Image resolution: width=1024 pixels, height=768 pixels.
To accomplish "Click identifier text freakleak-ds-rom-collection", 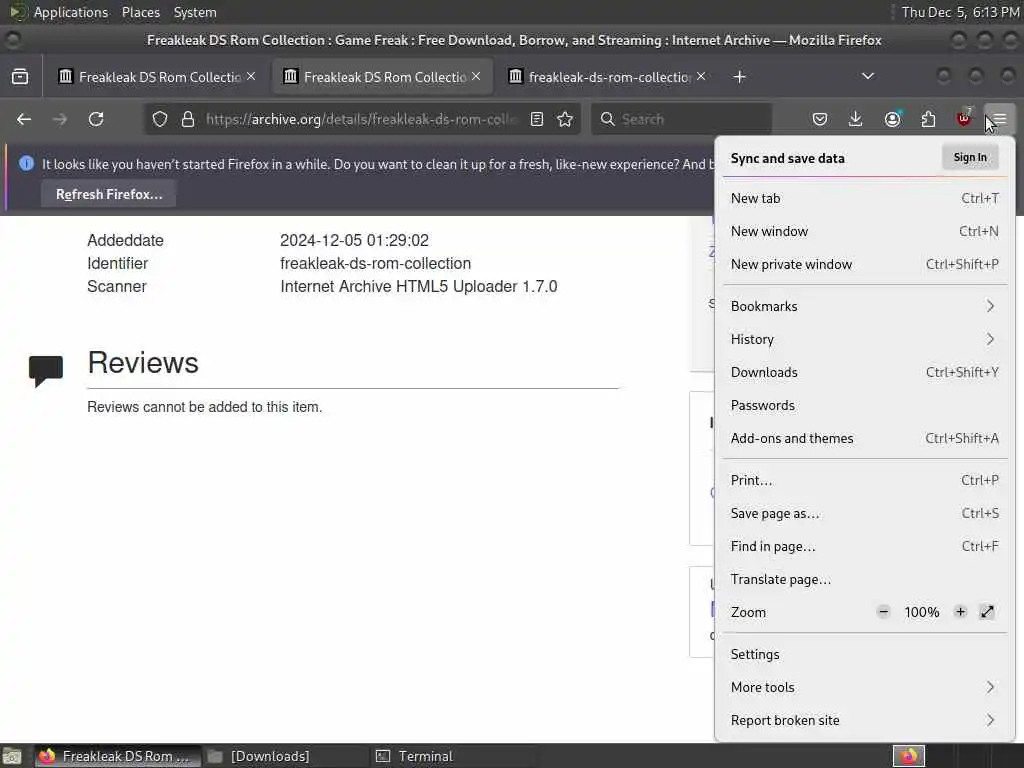I will (376, 264).
